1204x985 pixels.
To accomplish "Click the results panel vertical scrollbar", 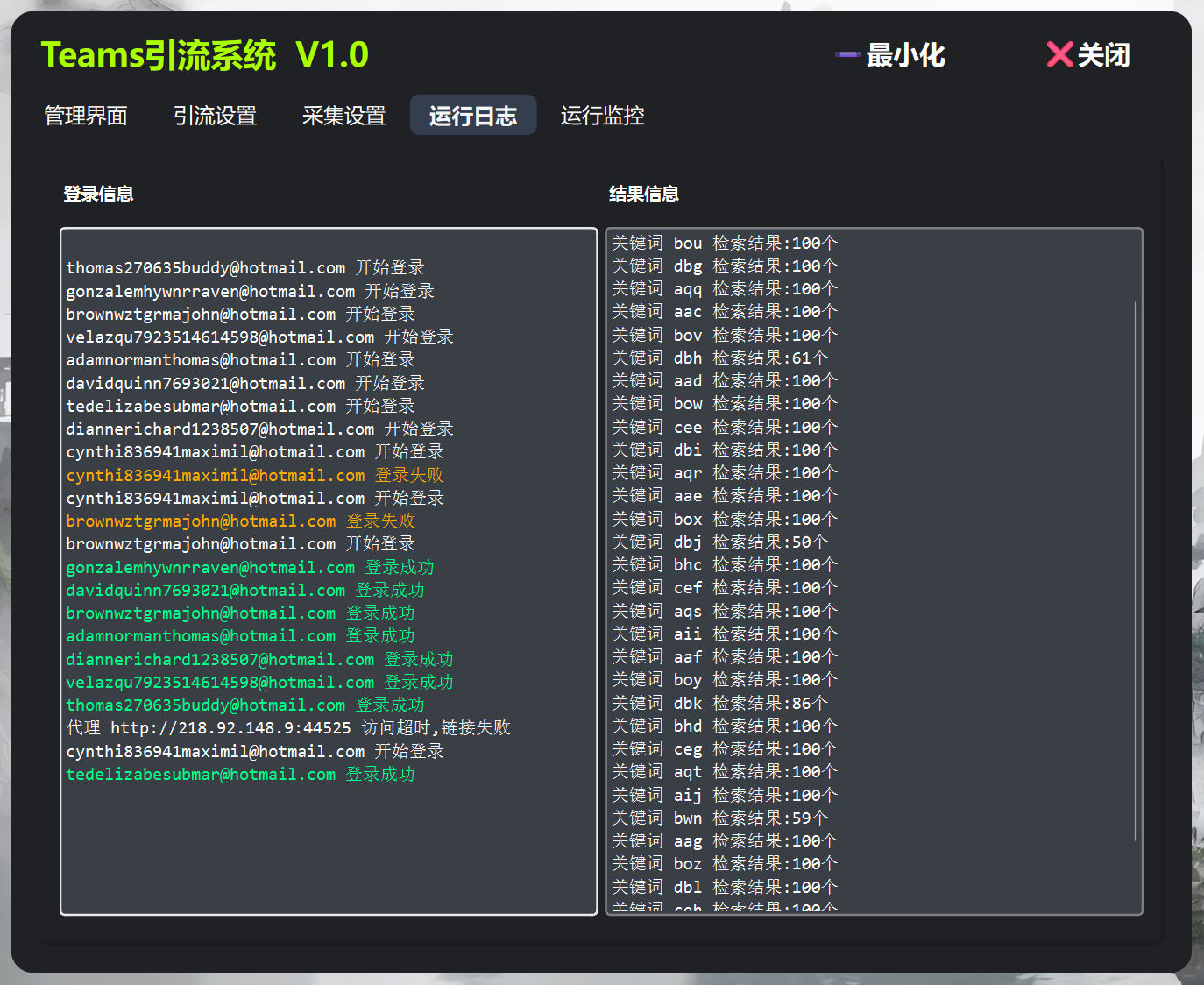I will coord(1135,570).
